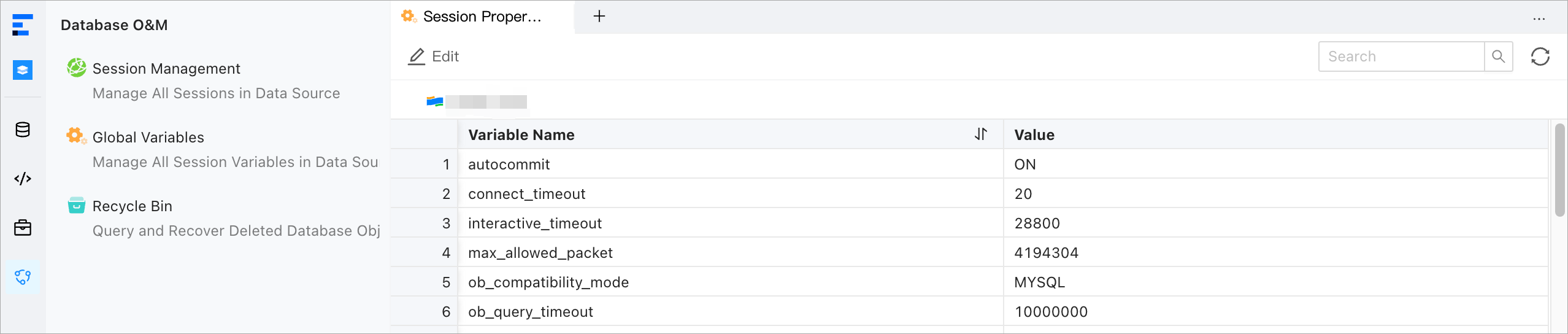
Task: Open the blue layers workspace icon
Action: point(23,70)
